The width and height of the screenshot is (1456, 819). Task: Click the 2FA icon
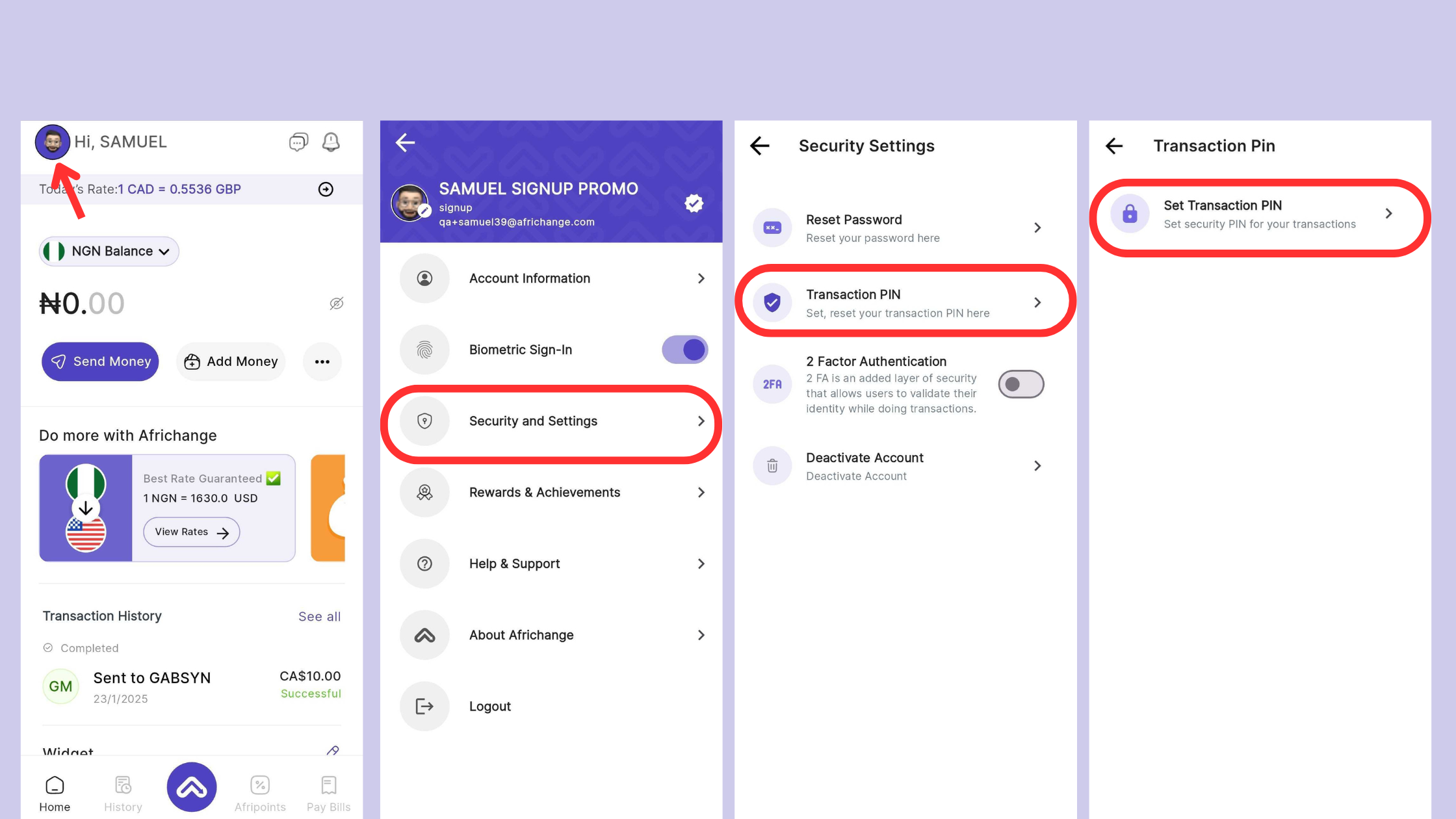(772, 384)
